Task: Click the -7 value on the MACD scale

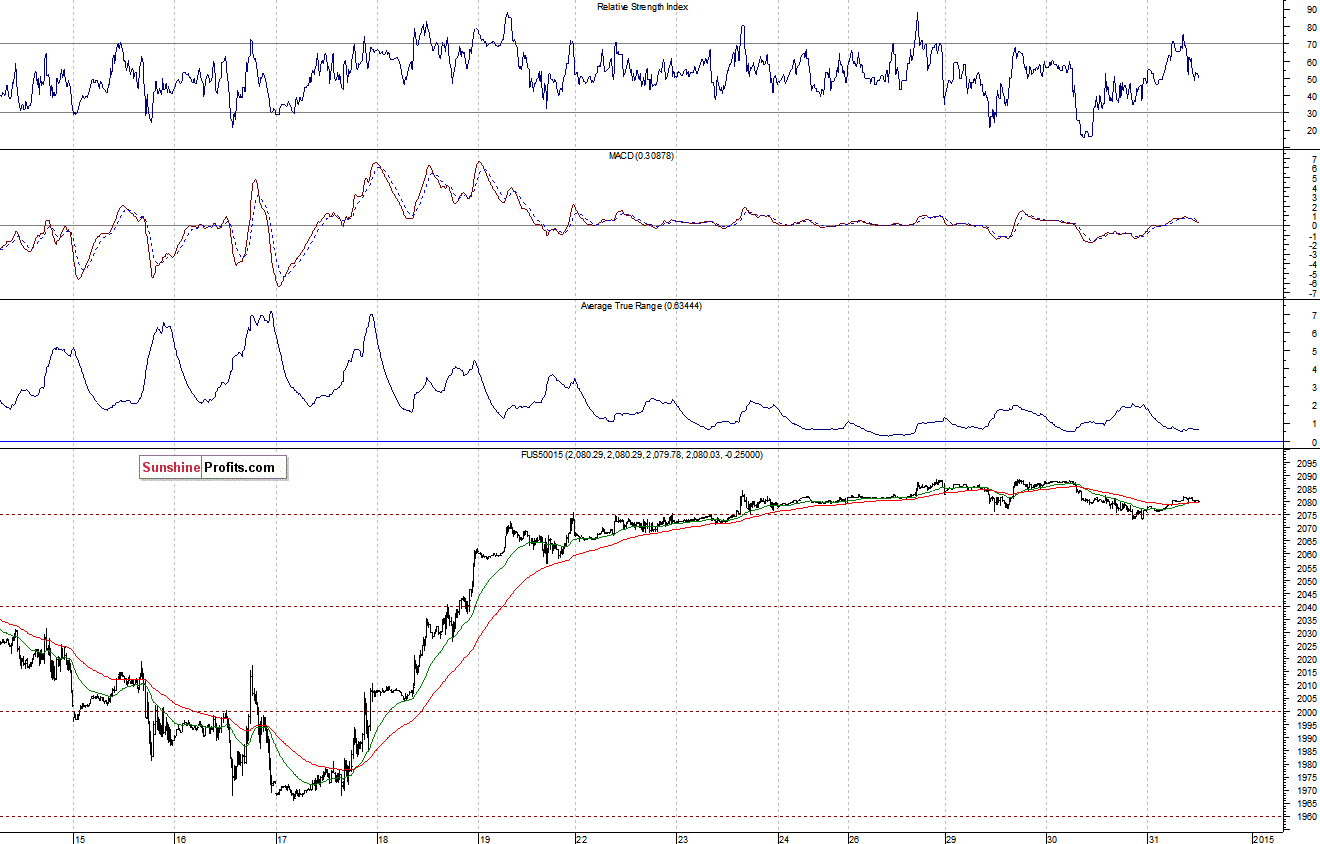Action: click(x=1311, y=293)
